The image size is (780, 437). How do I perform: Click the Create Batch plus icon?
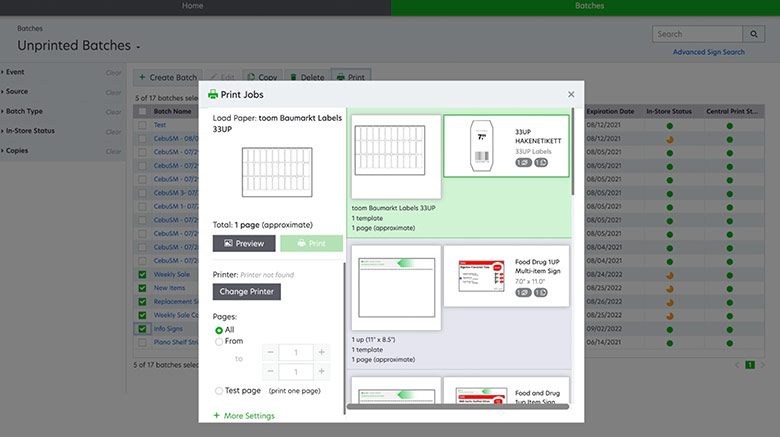coord(143,77)
